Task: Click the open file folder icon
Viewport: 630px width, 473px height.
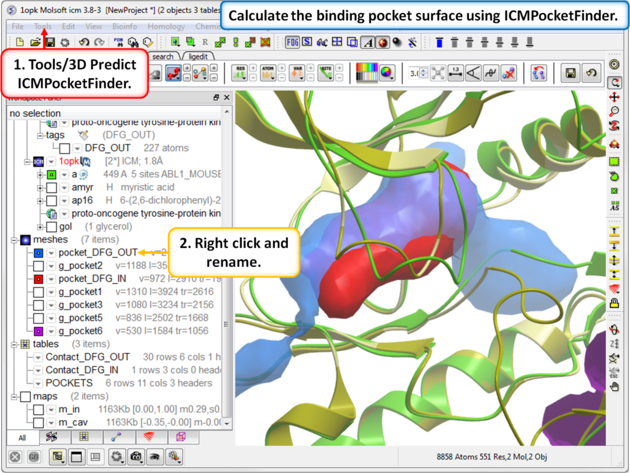Action: point(35,42)
